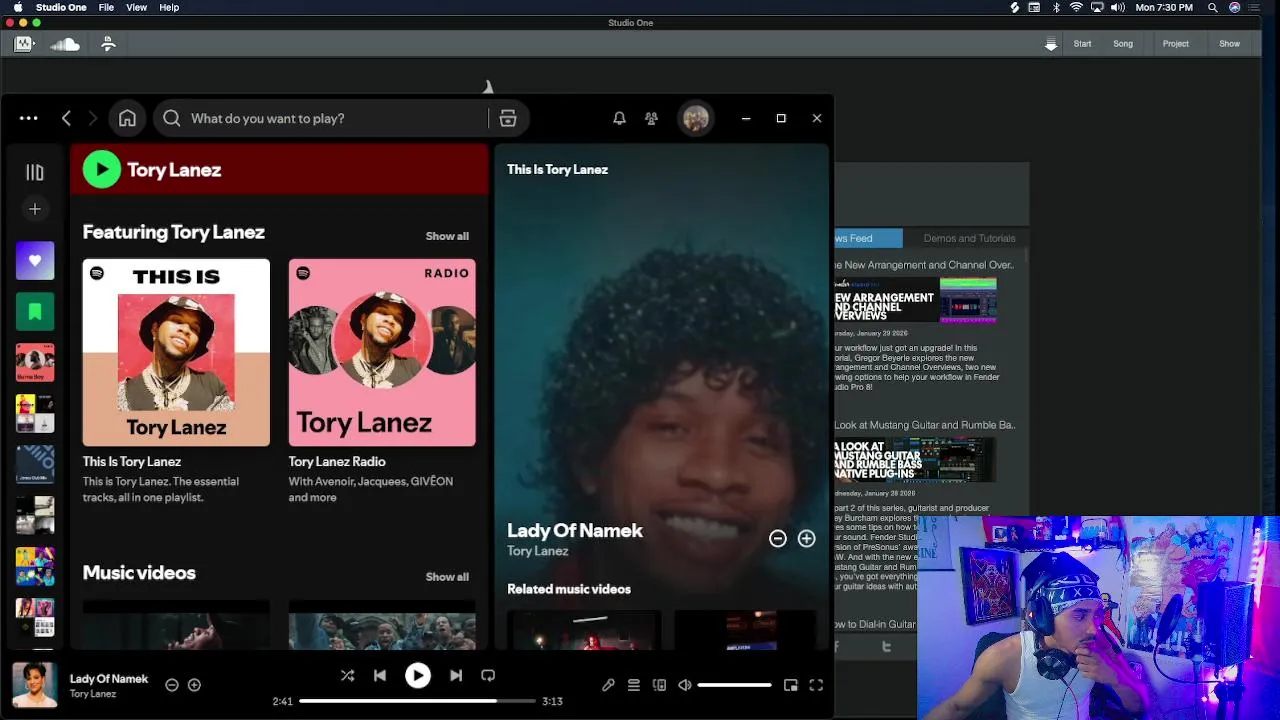Screen dimensions: 1280x720
Task: Skip to next track
Action: point(456,675)
